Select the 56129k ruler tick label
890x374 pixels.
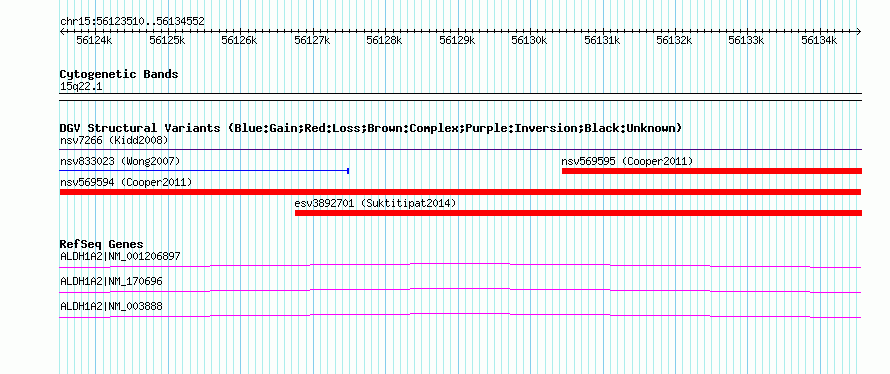click(x=457, y=41)
